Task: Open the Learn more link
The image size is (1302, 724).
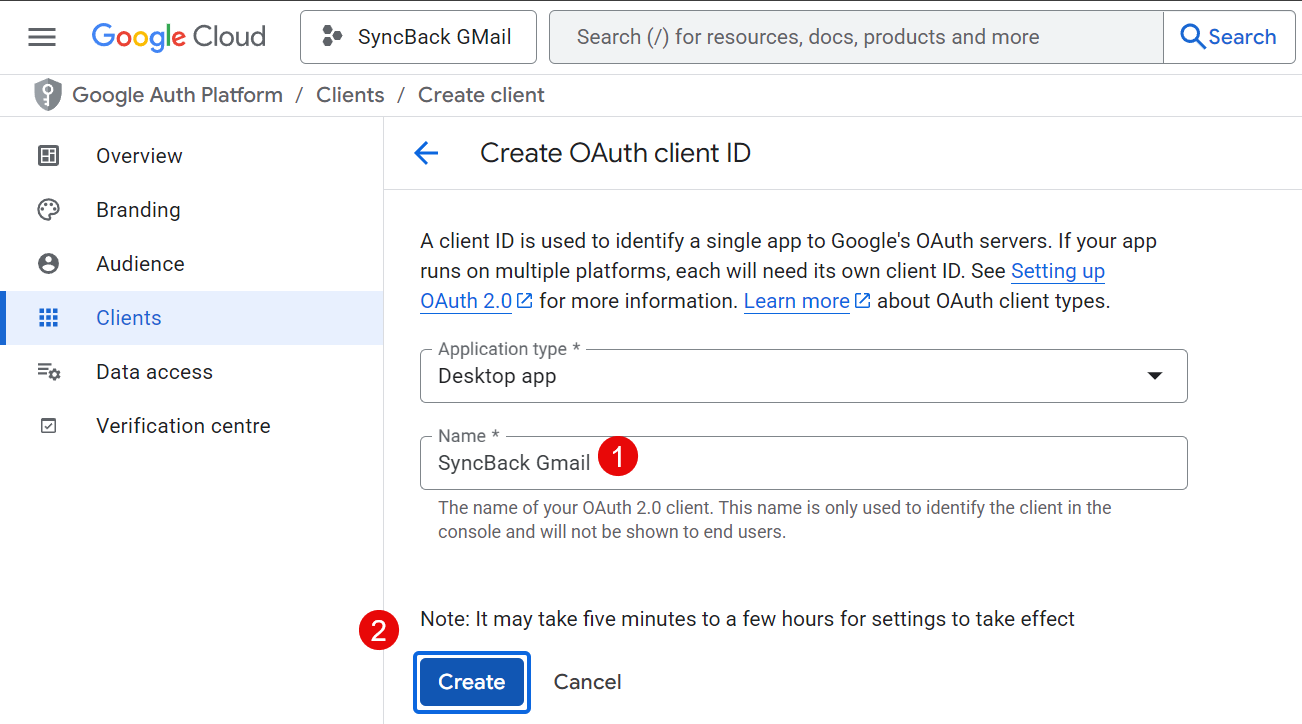Action: click(x=797, y=301)
